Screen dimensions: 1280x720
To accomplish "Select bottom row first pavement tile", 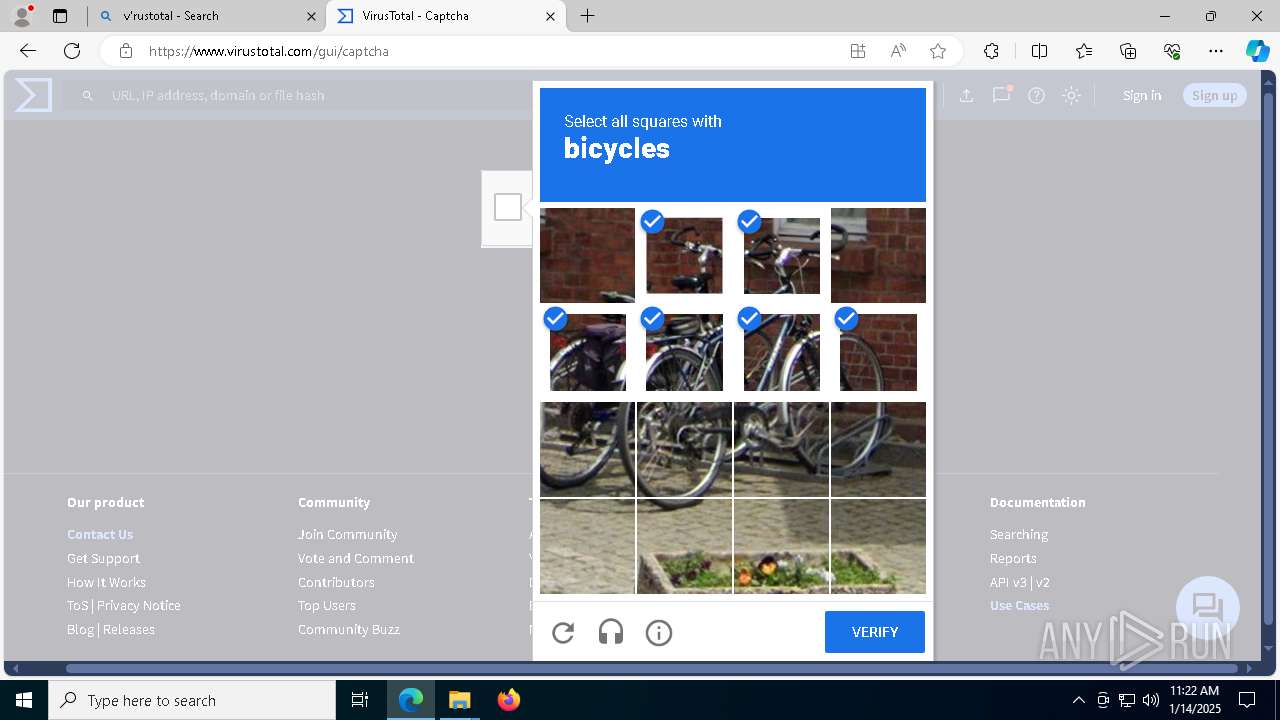I will pos(587,546).
